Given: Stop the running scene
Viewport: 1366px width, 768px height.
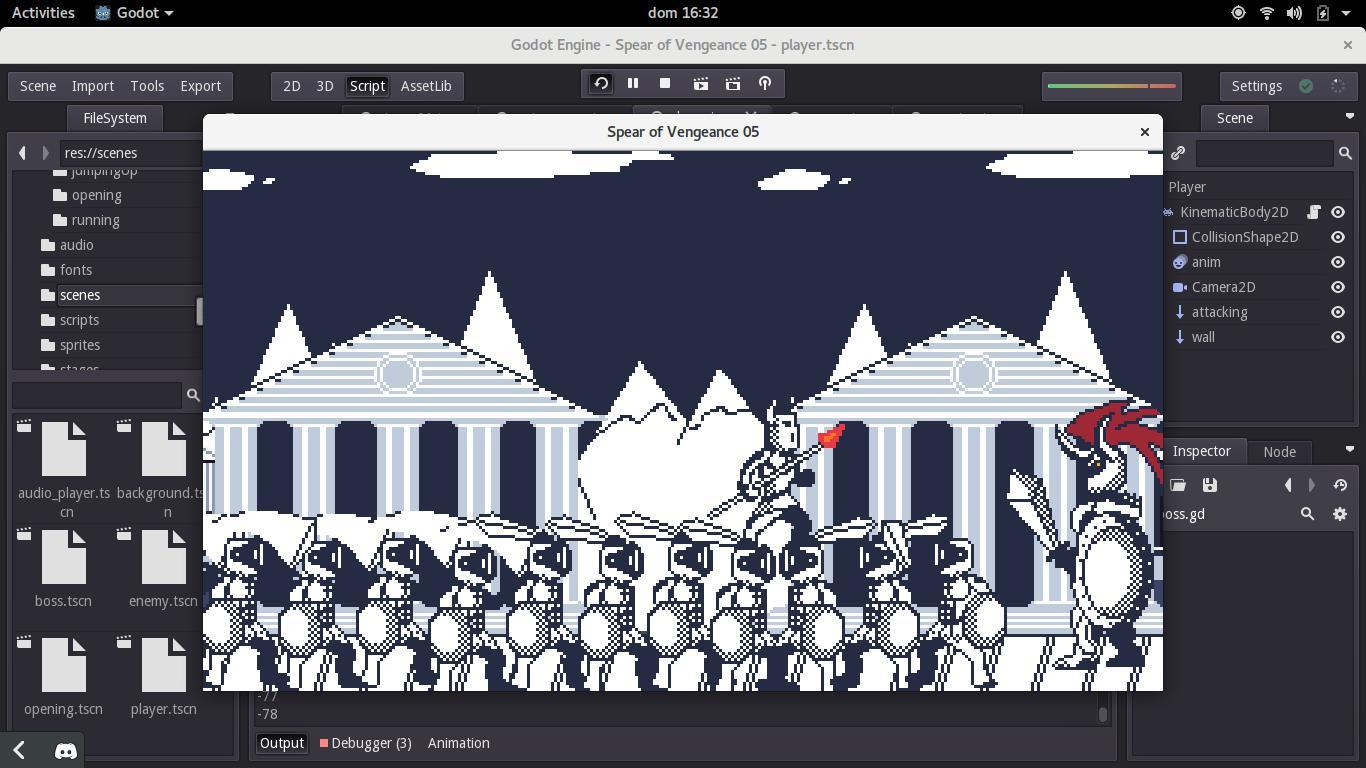Looking at the screenshot, I should [x=665, y=84].
